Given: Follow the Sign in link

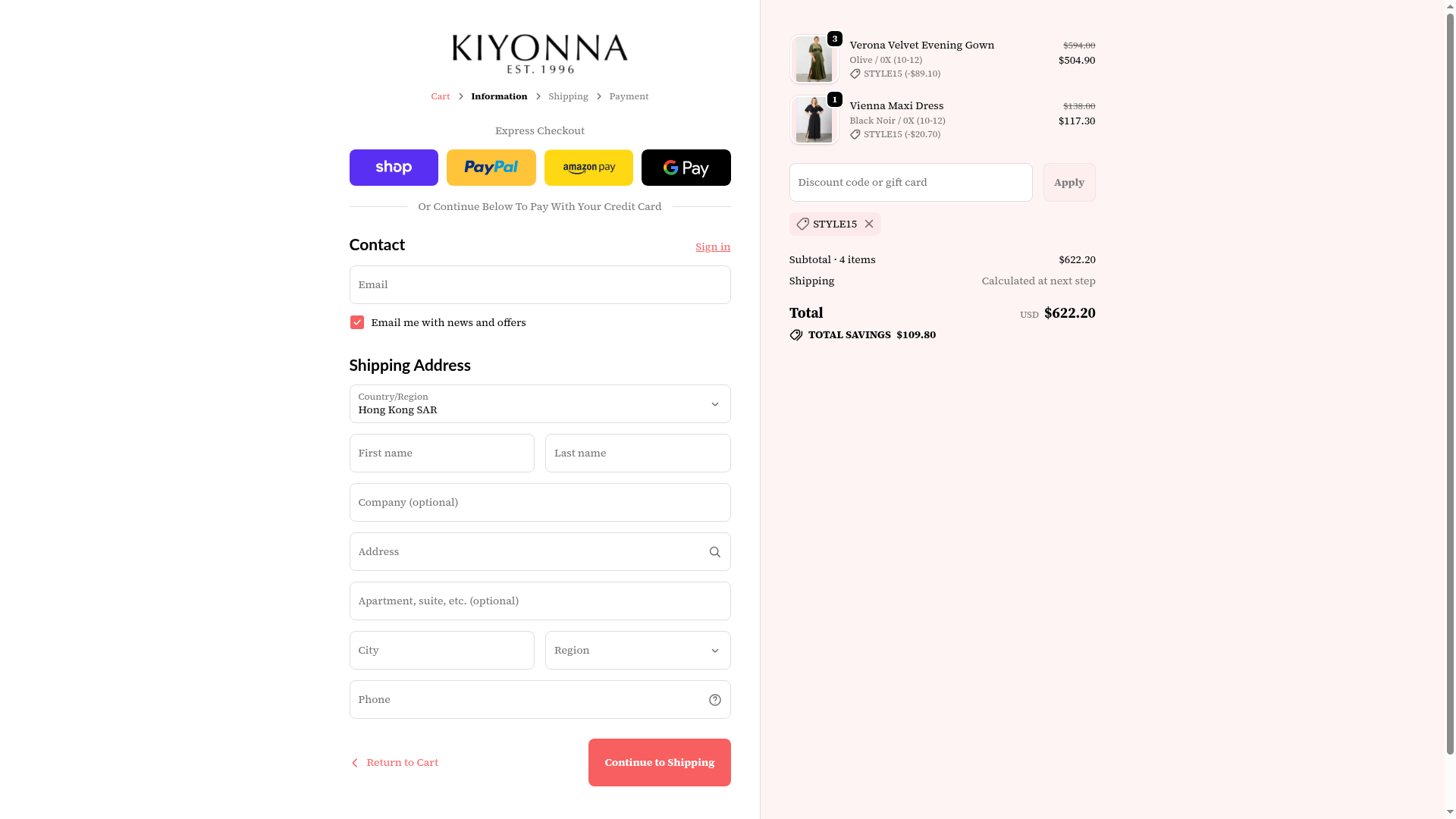Looking at the screenshot, I should tap(713, 247).
